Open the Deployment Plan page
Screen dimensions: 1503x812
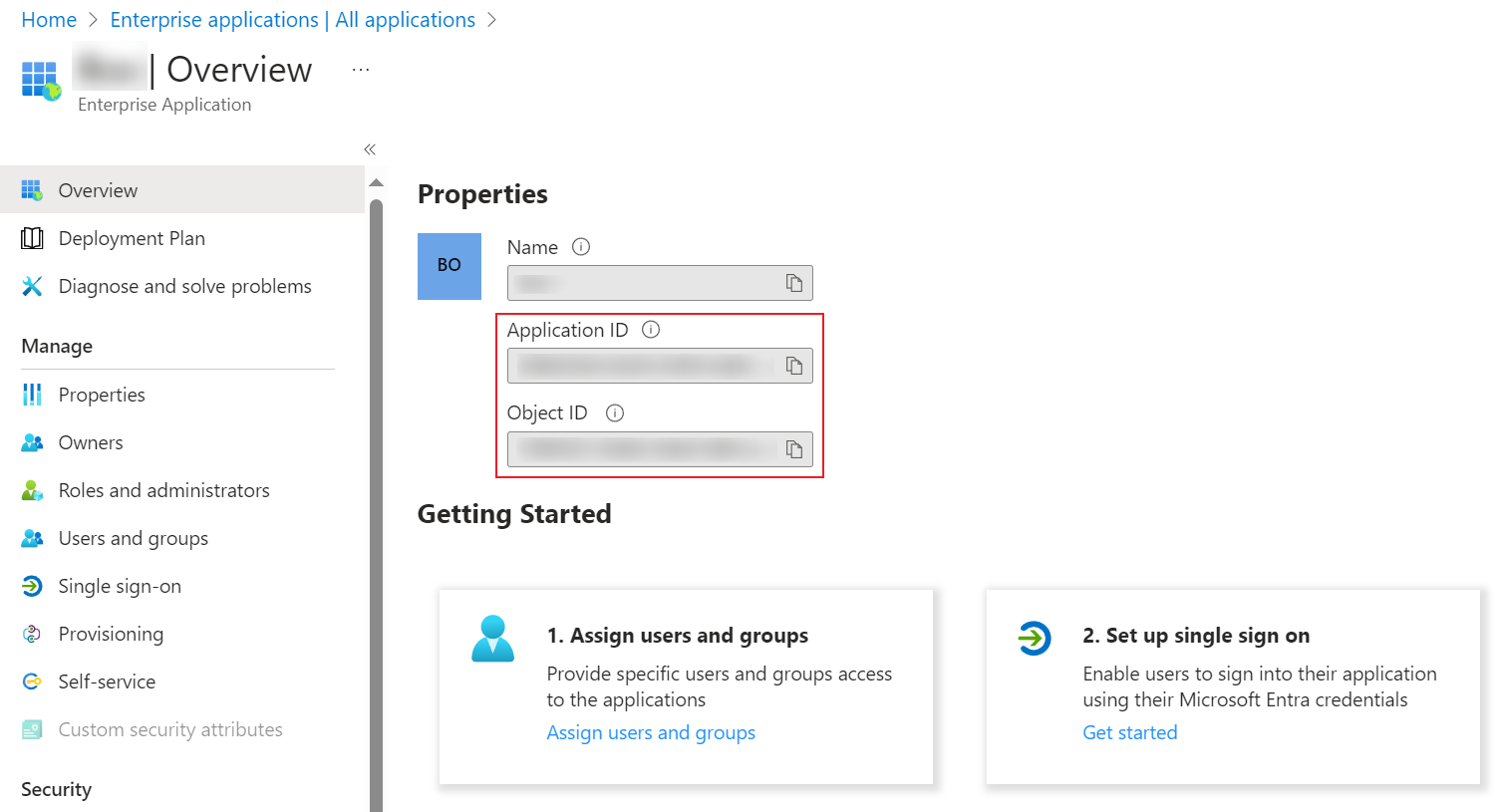(132, 238)
